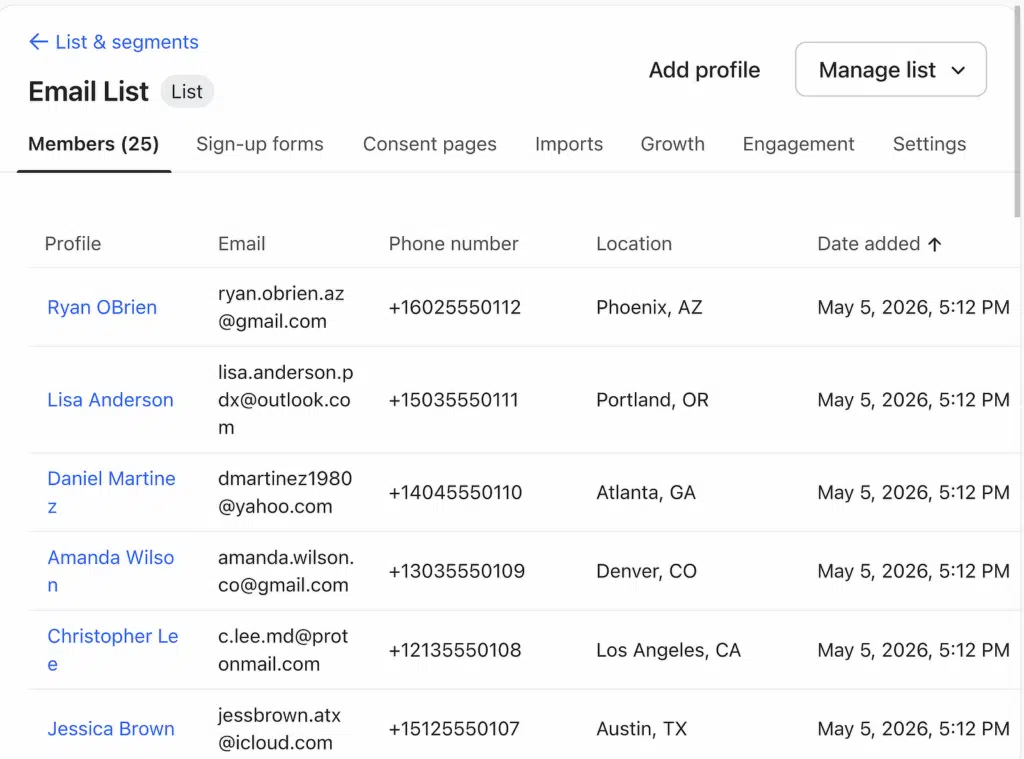Click the back arrow beside List & segments

(39, 42)
